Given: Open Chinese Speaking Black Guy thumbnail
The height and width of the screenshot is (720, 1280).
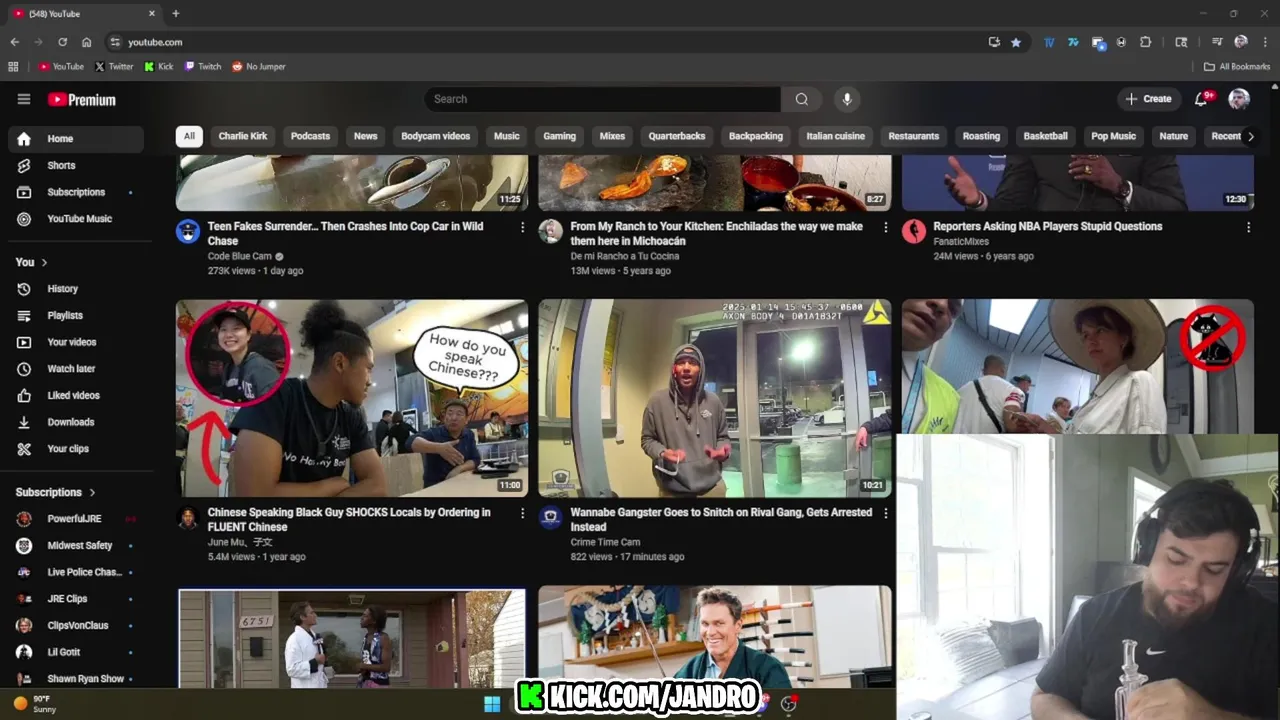Looking at the screenshot, I should click(352, 398).
